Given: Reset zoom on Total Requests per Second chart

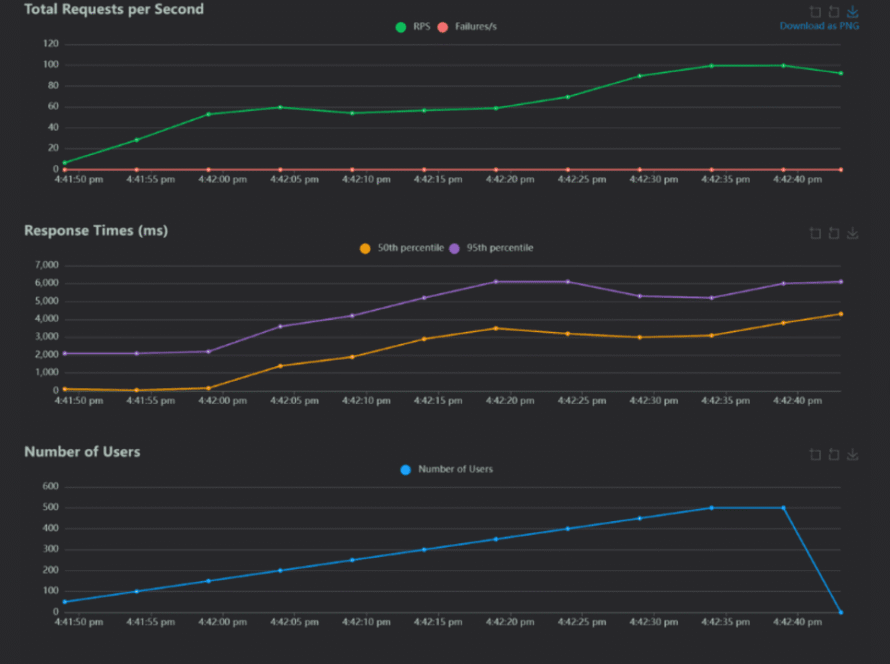Looking at the screenshot, I should point(834,12).
